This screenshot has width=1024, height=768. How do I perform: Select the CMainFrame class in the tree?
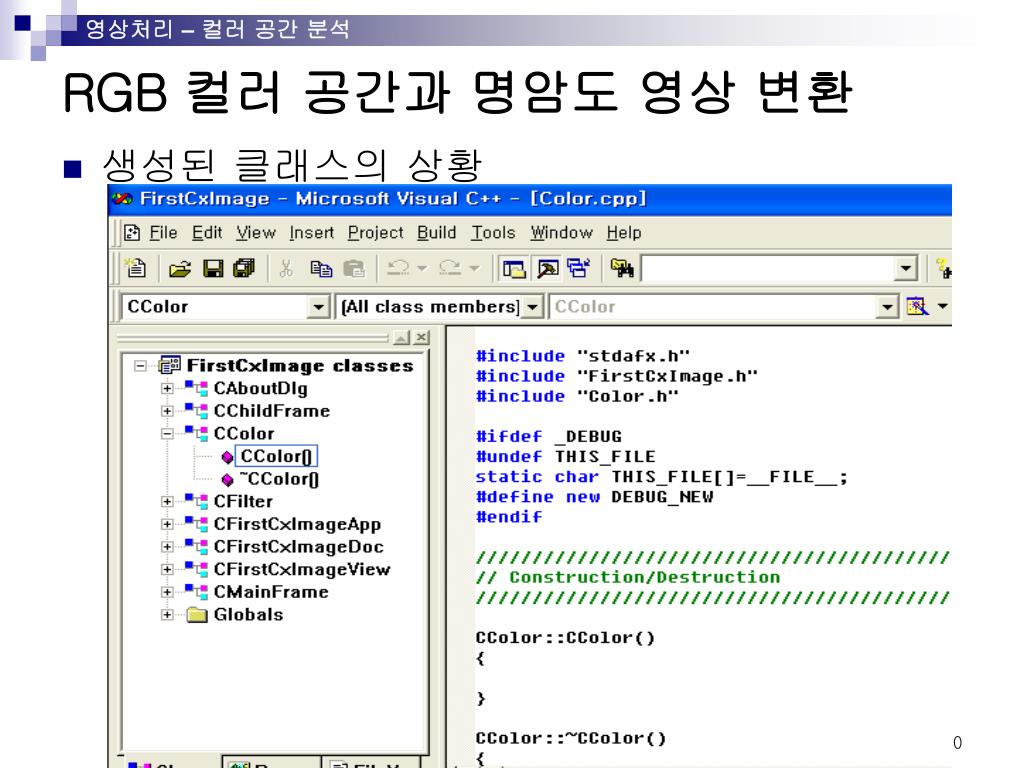[271, 592]
